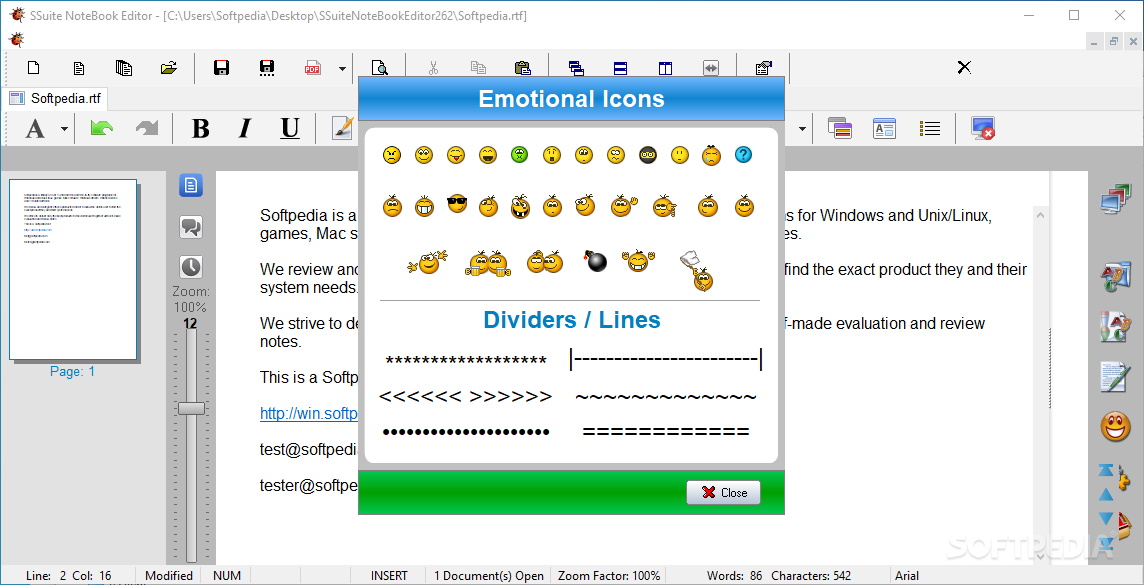Export the document to PDF
Screen dimensions: 1144x585
pos(312,68)
